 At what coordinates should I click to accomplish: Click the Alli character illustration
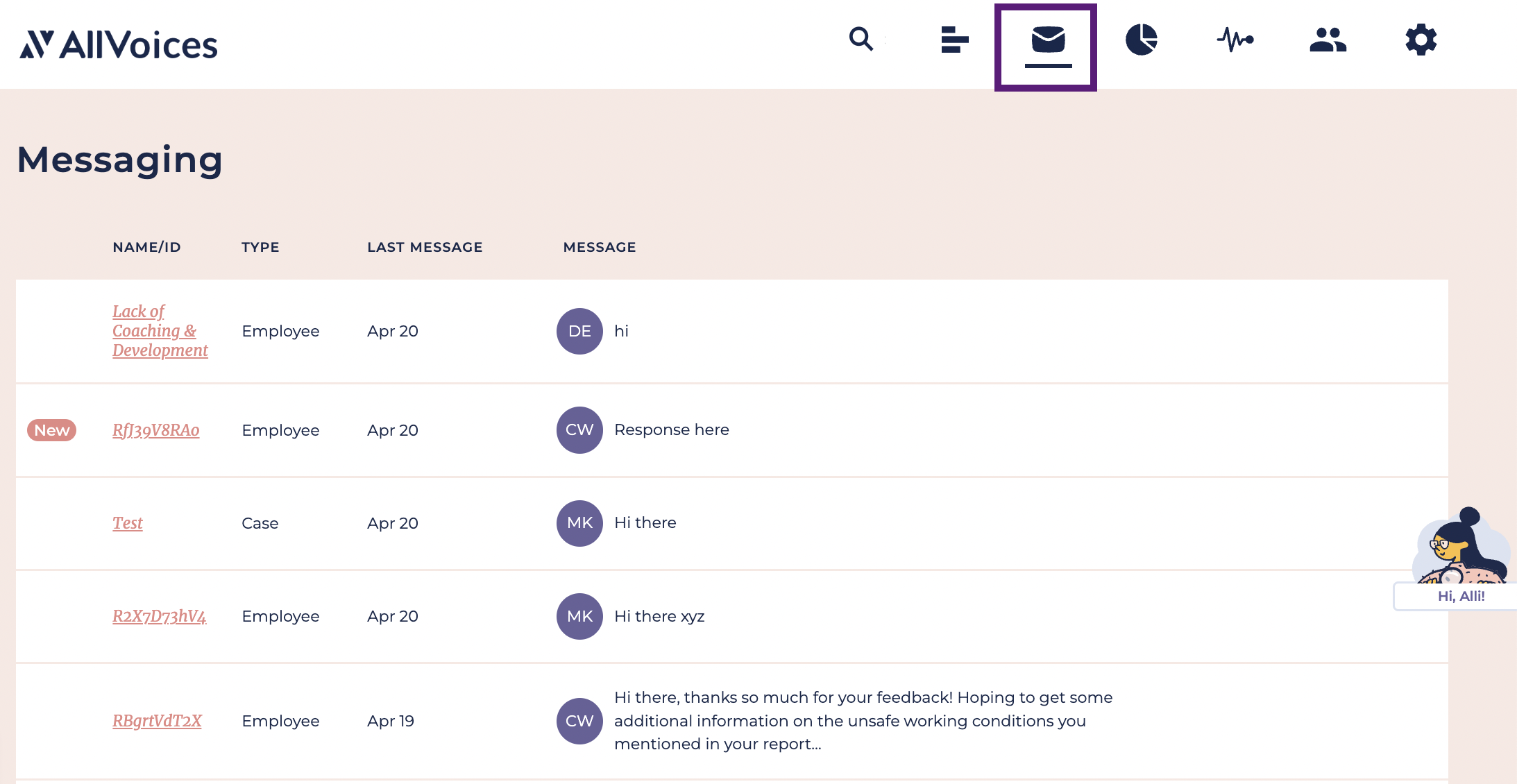pyautogui.click(x=1462, y=546)
